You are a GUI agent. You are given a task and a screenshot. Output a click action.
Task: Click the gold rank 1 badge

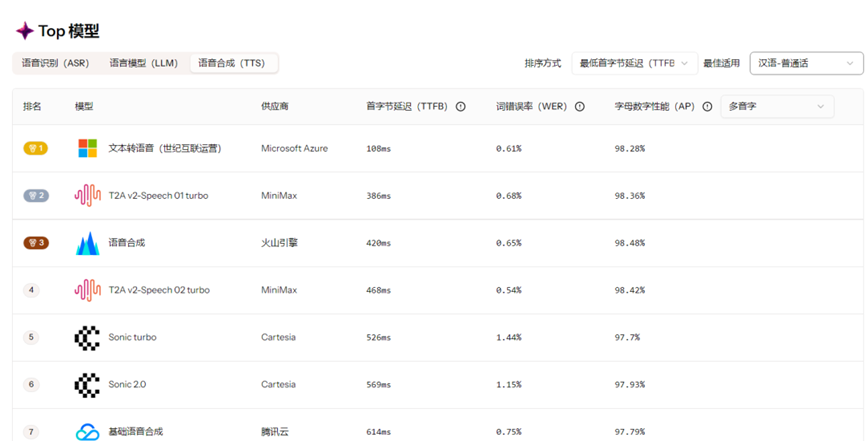click(36, 148)
